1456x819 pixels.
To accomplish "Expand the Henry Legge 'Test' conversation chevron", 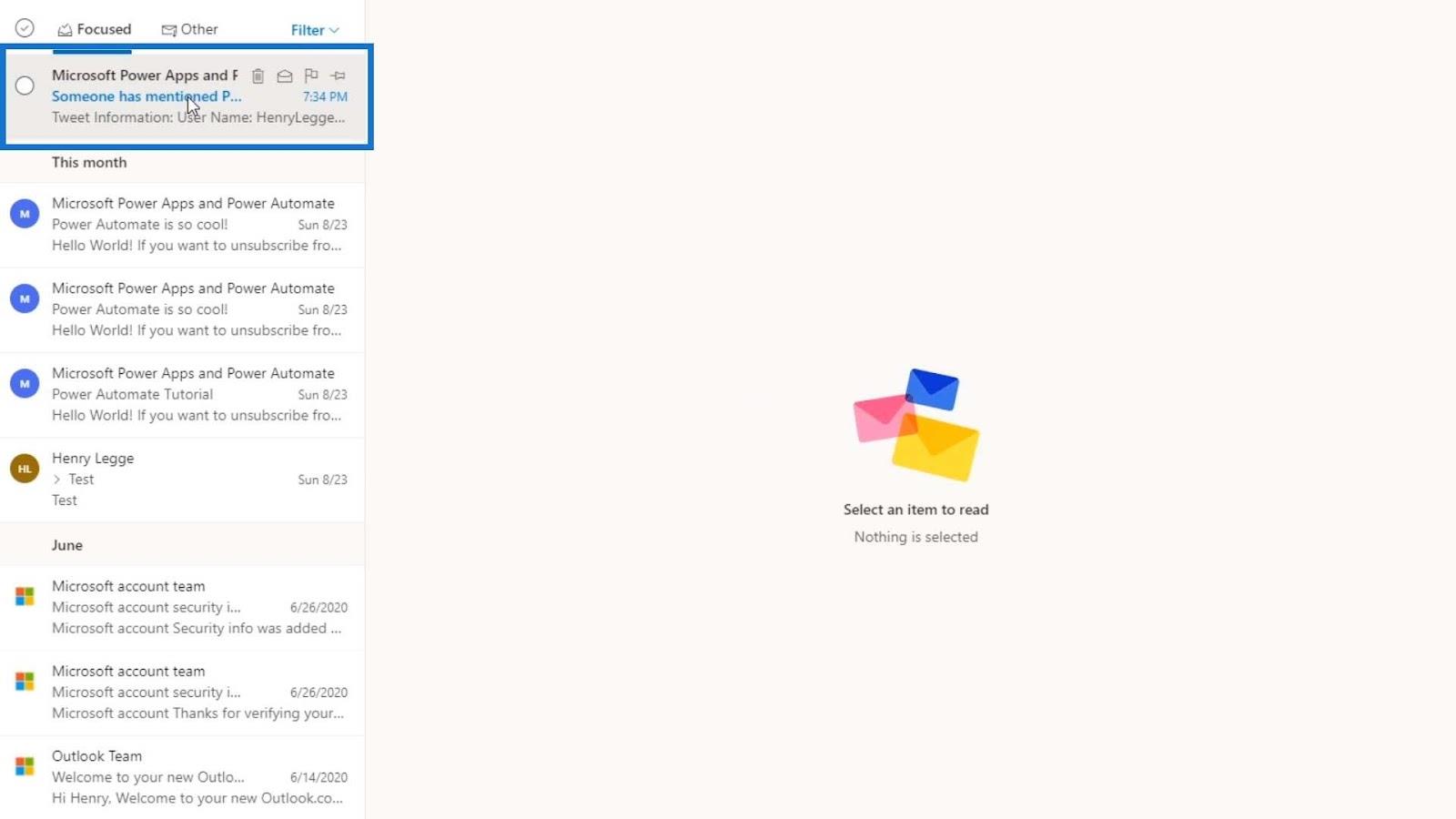I will click(x=56, y=480).
